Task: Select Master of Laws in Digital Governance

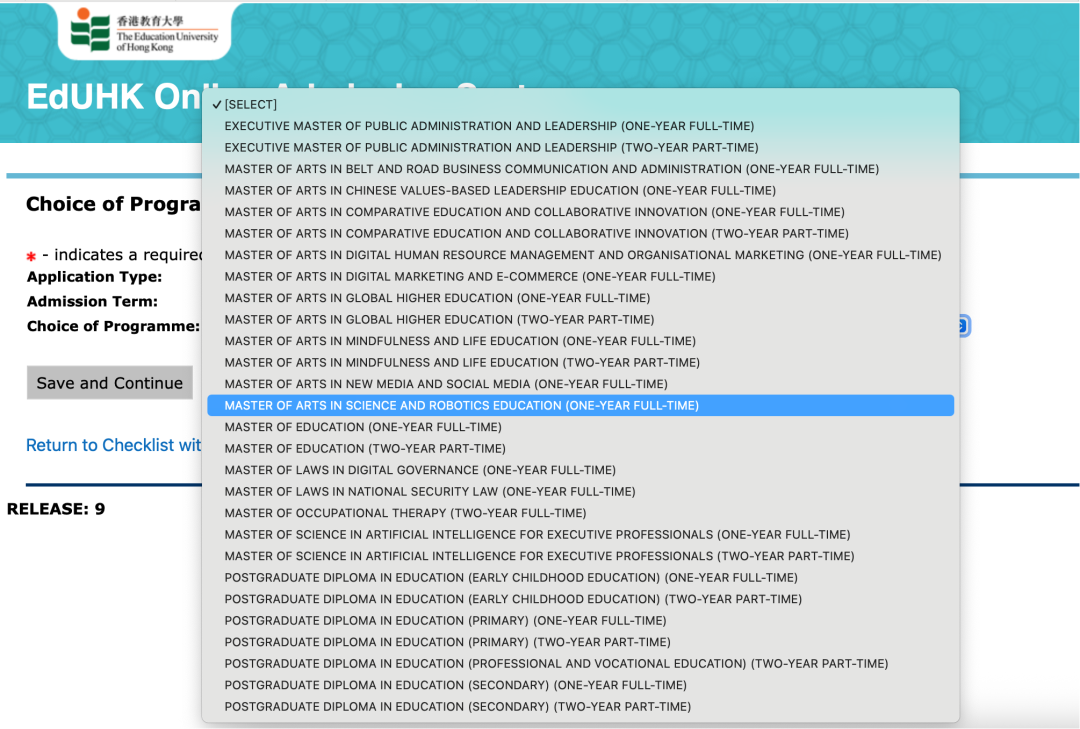Action: click(x=420, y=470)
